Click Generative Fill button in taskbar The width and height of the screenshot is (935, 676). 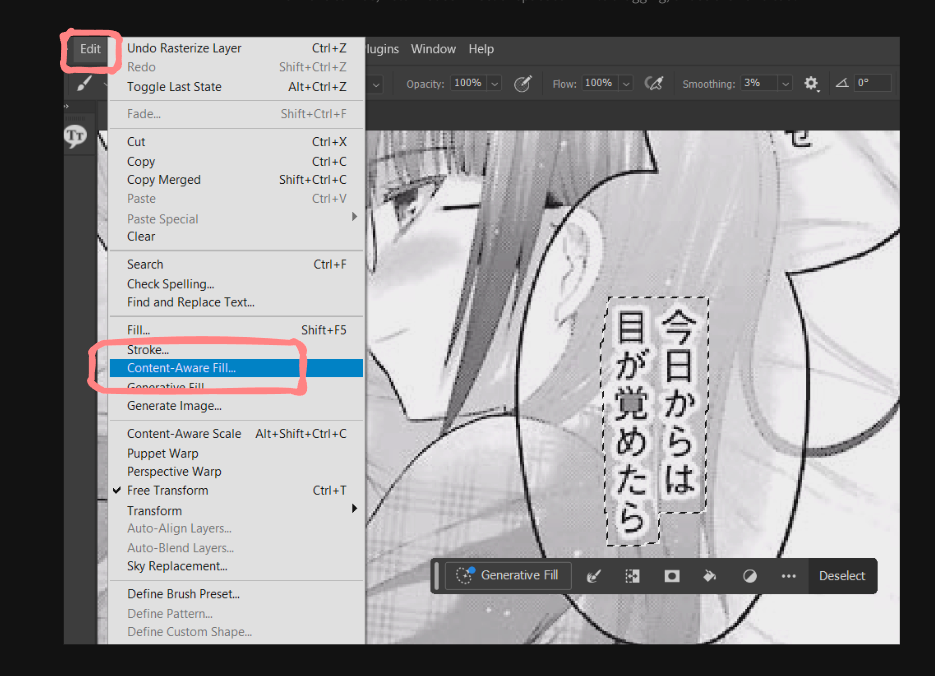point(508,575)
